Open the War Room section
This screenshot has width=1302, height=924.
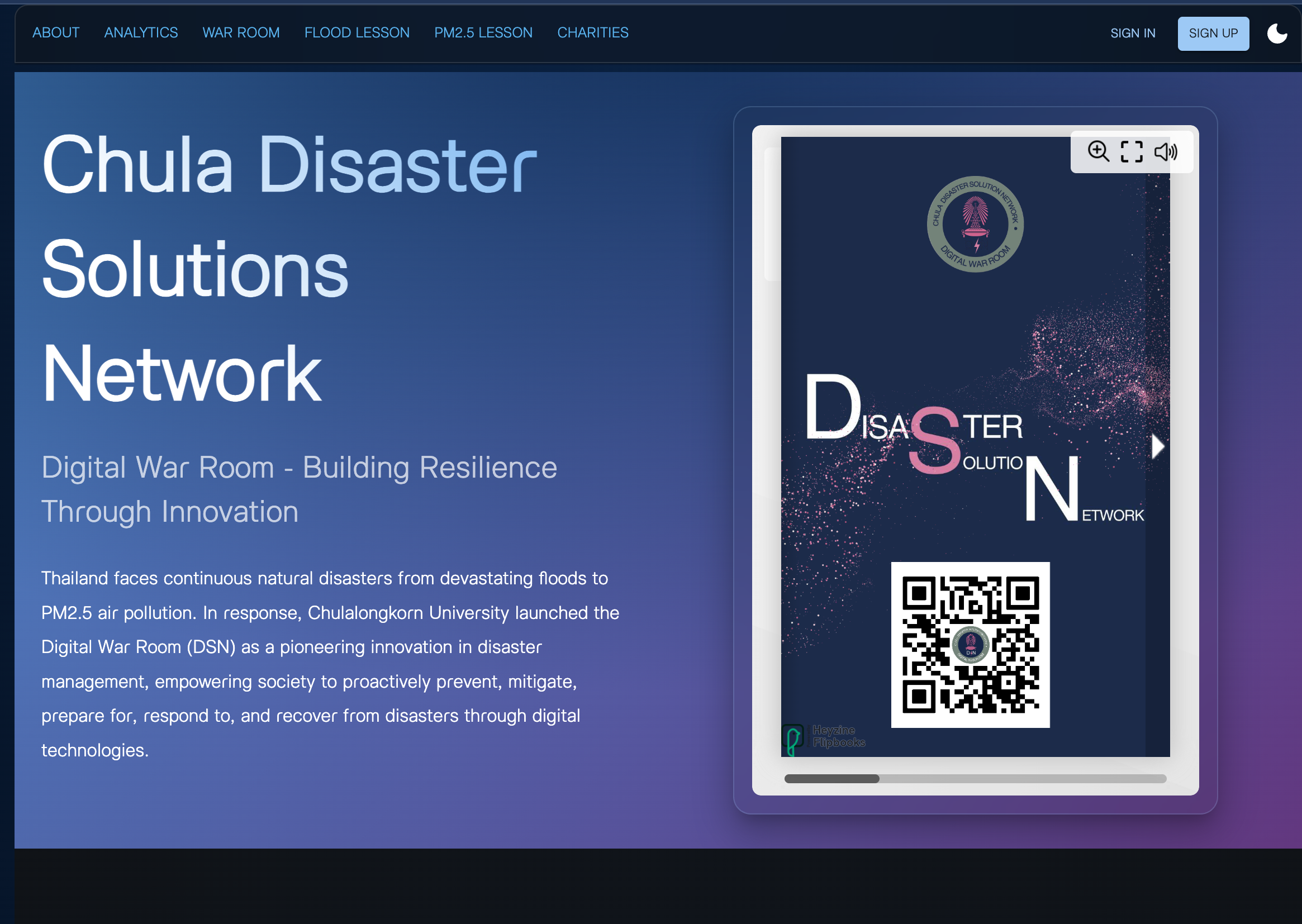click(241, 33)
